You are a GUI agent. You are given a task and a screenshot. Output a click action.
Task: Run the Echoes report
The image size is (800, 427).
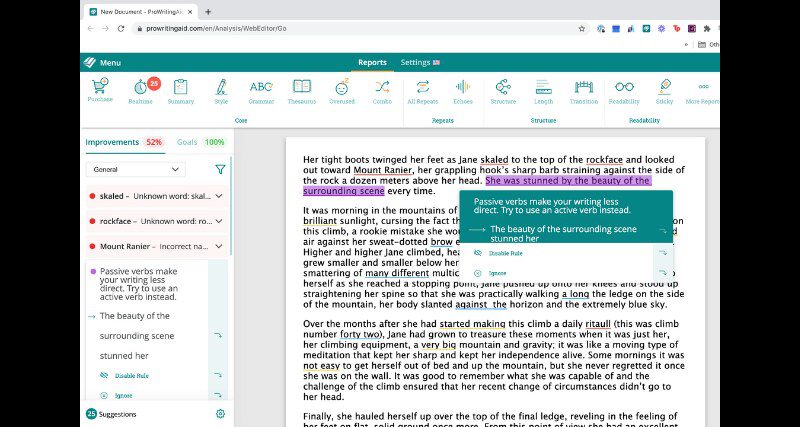(463, 92)
